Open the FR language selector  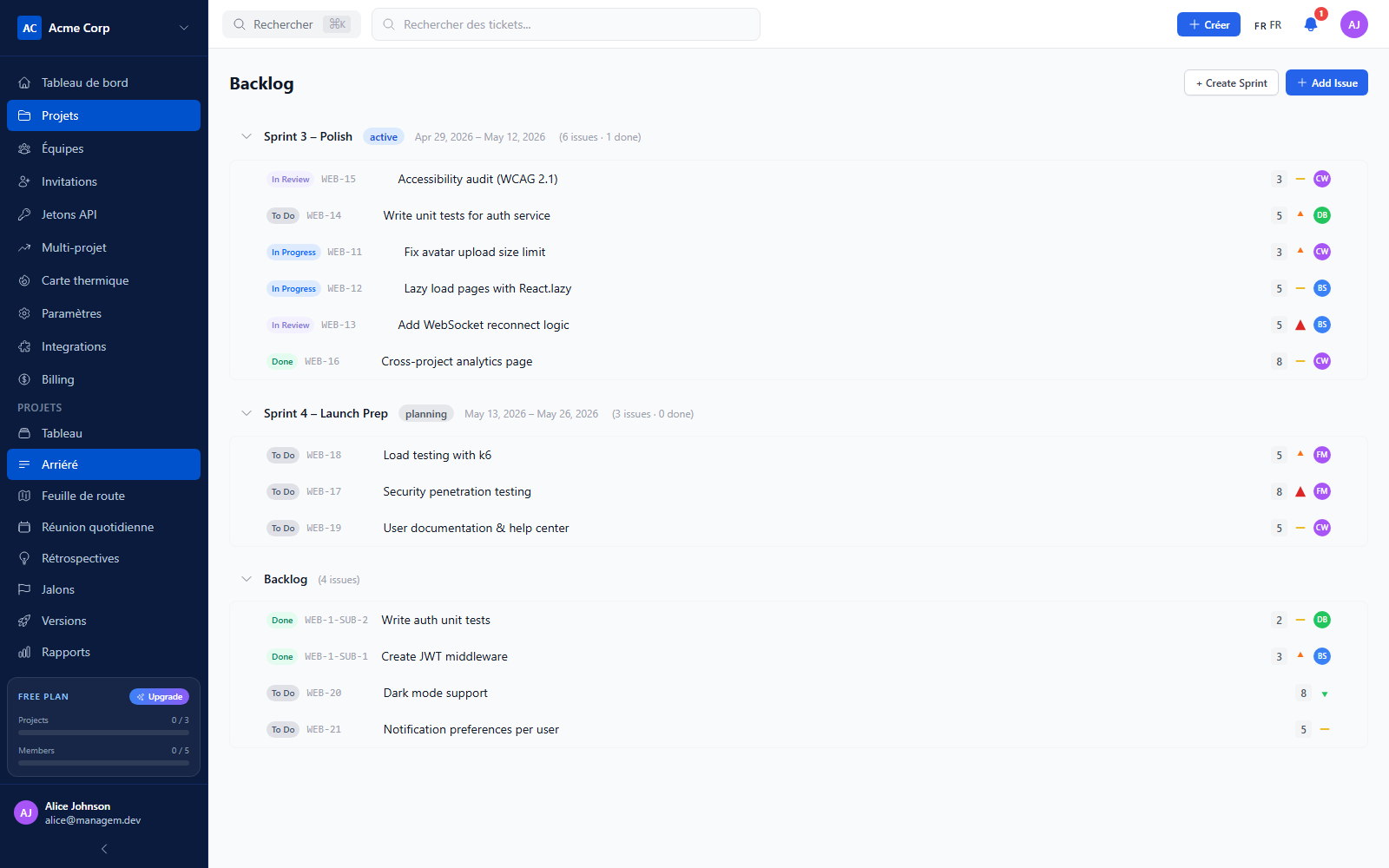click(1267, 25)
